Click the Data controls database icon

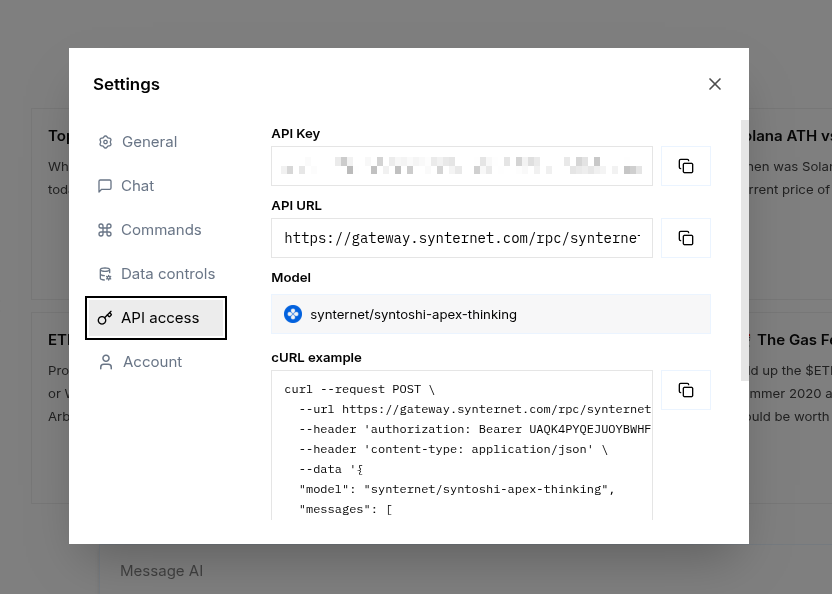[x=105, y=274]
